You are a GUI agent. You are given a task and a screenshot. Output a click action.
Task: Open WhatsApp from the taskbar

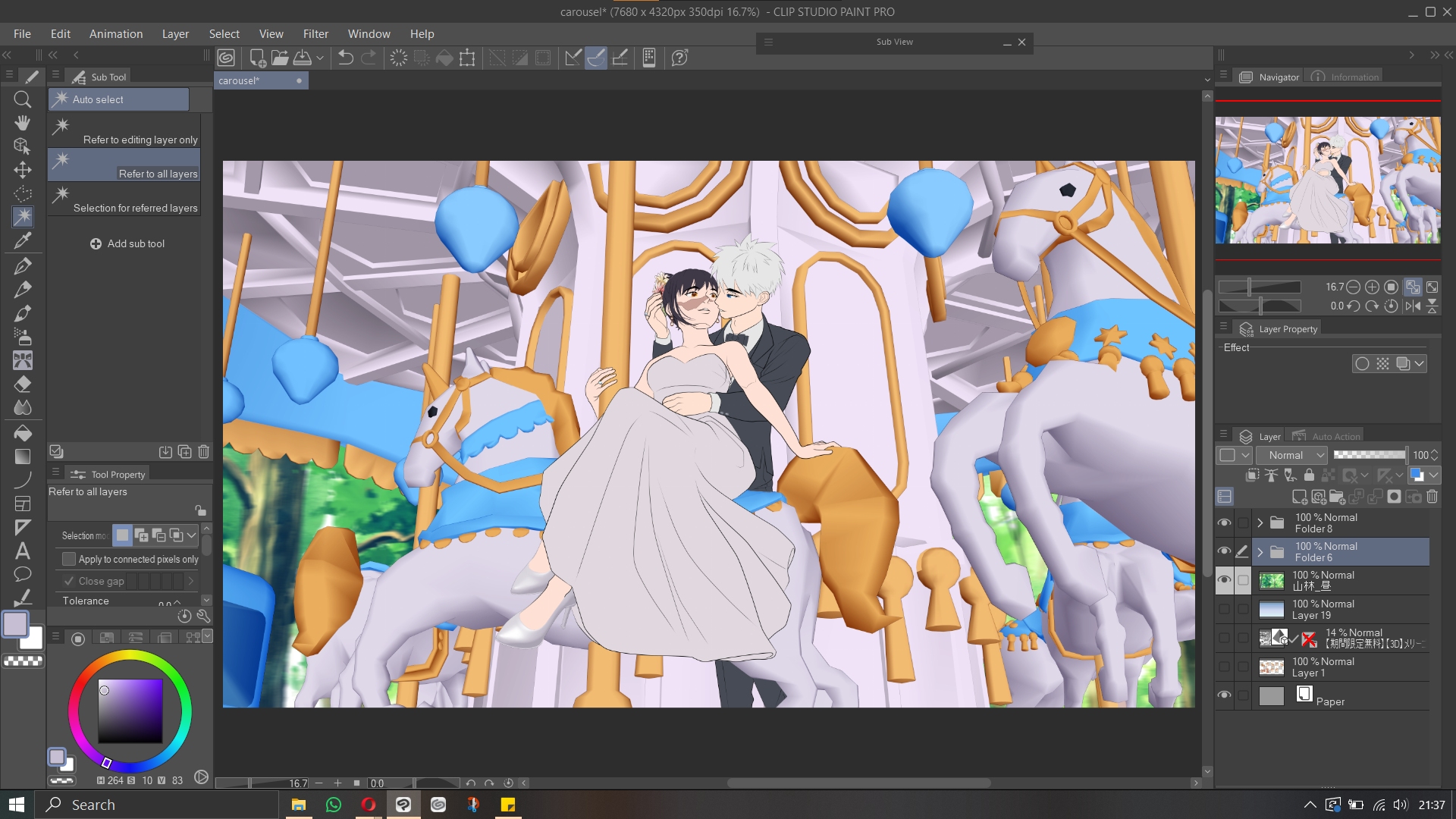(x=334, y=805)
